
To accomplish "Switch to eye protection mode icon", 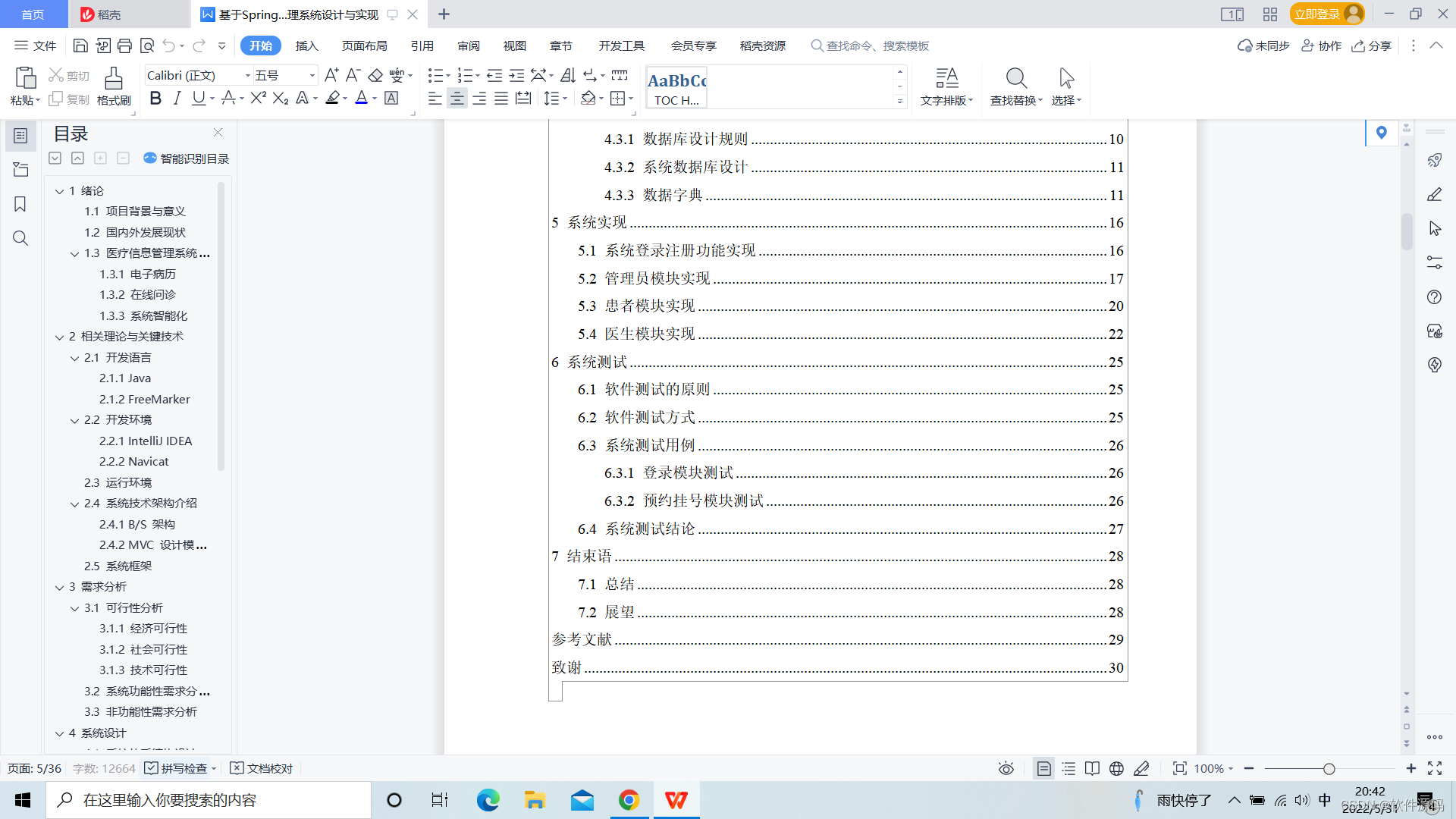I will (x=1006, y=768).
